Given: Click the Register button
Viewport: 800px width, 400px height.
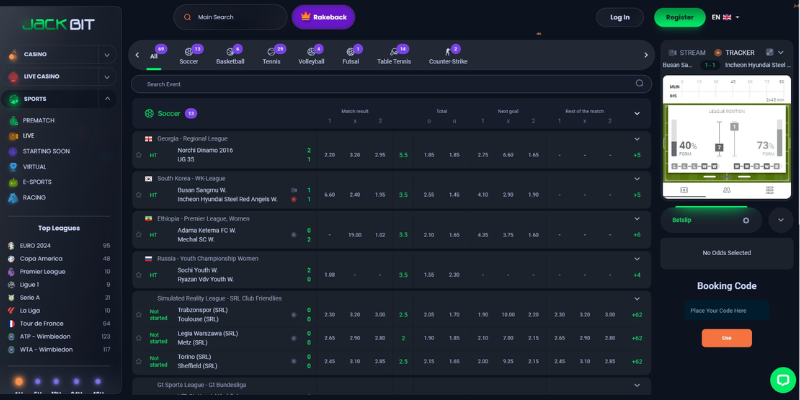Looking at the screenshot, I should pos(680,17).
